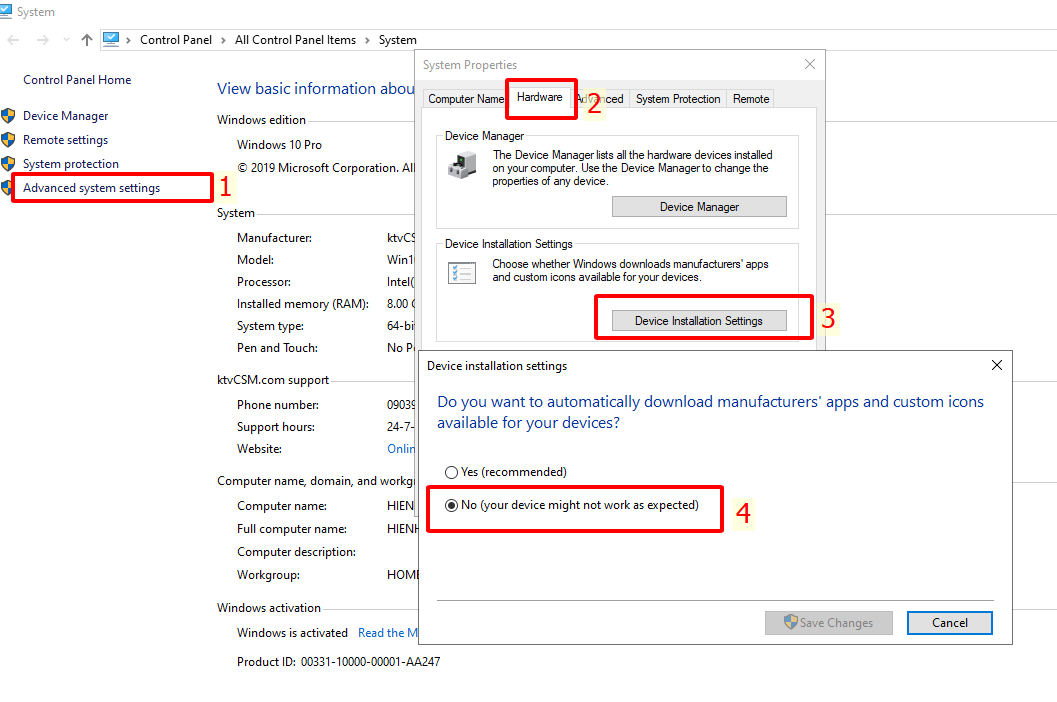
Task: Switch to the Remote tab
Action: pyautogui.click(x=751, y=99)
